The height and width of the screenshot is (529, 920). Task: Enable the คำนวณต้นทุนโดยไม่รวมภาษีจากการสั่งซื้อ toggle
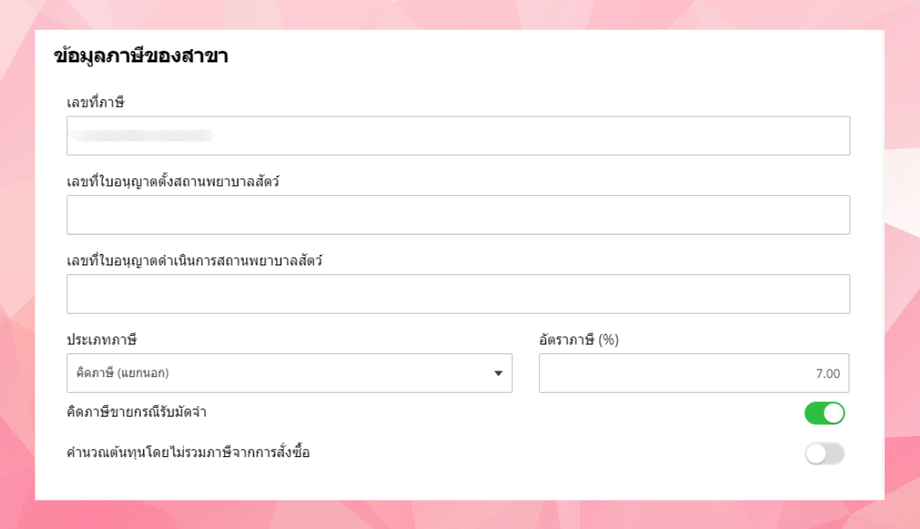824,454
